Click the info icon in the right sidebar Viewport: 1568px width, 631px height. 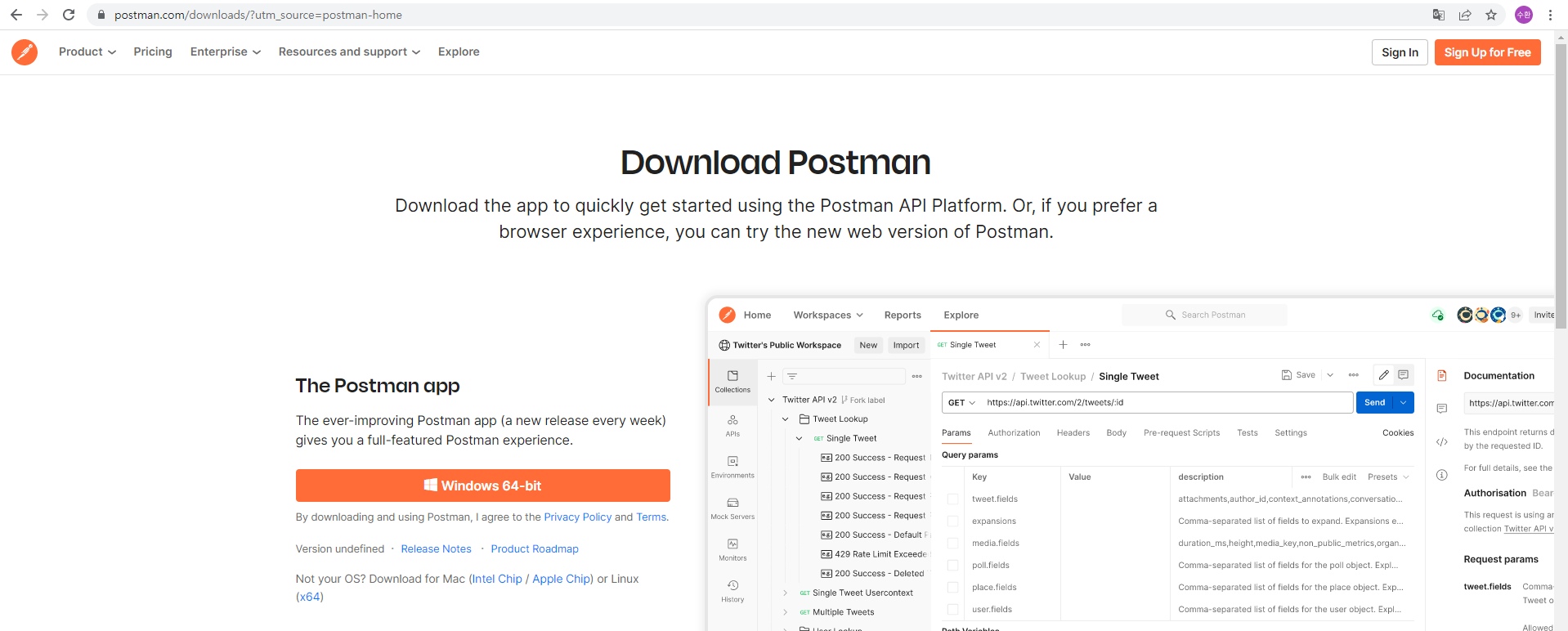(1442, 475)
